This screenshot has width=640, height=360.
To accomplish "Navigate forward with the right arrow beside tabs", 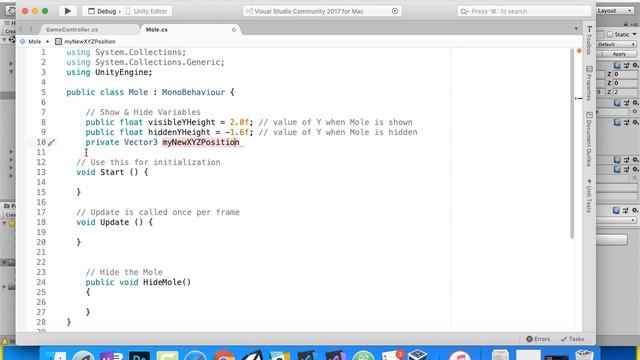I will [31, 29].
